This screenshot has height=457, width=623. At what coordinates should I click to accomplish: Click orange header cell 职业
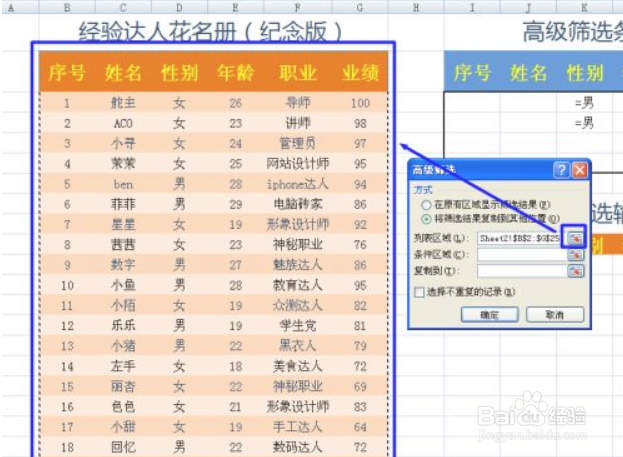tap(298, 73)
